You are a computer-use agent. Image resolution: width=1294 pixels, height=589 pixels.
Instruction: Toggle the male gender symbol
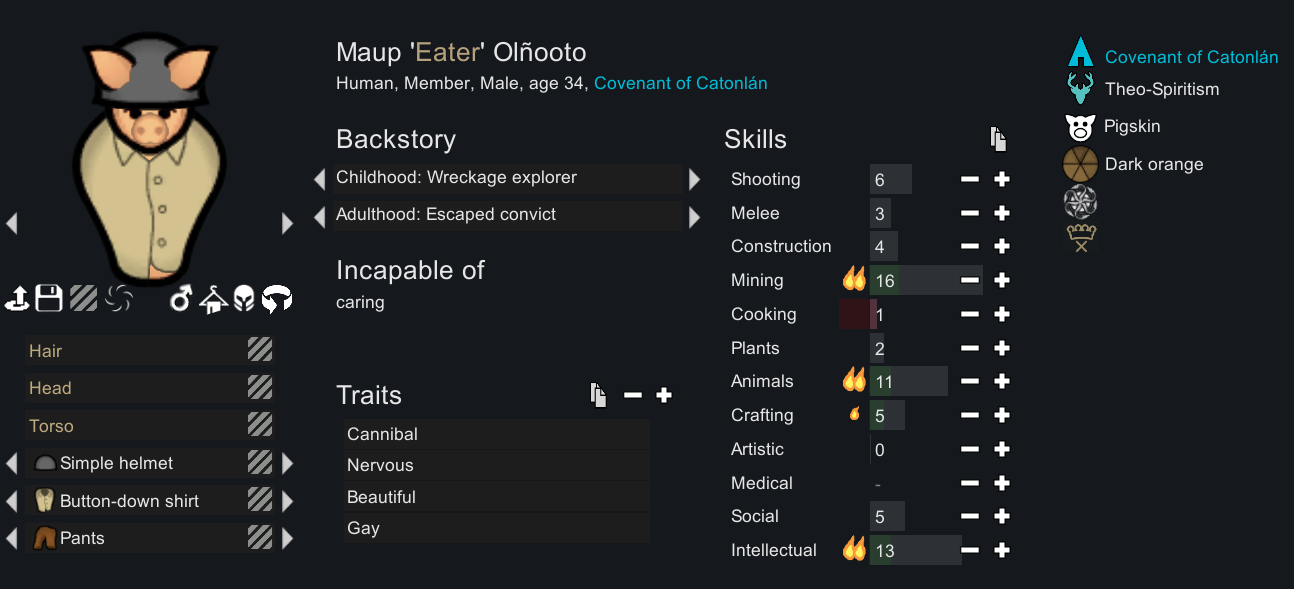tap(180, 298)
